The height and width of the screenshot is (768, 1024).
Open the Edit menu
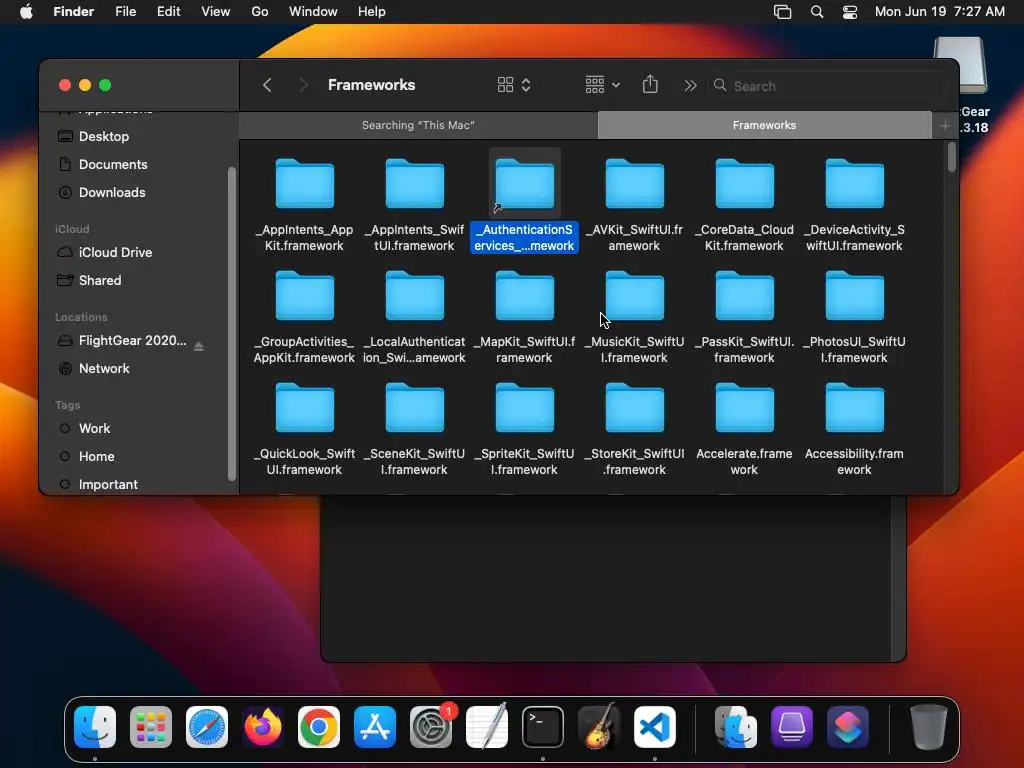pos(168,12)
